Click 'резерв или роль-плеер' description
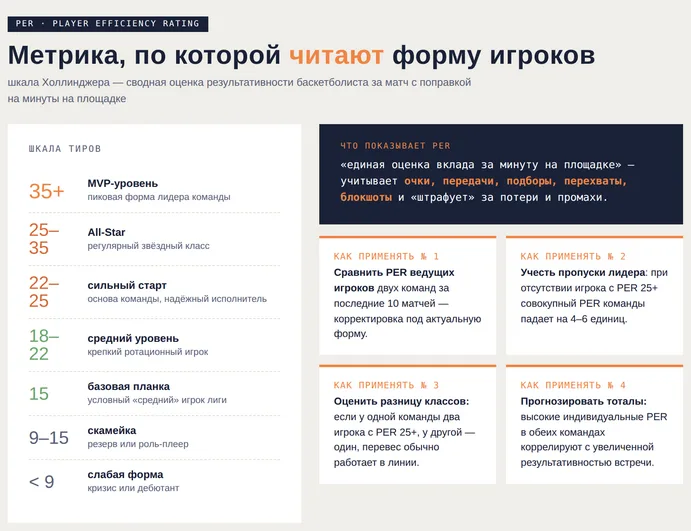 tap(138, 444)
